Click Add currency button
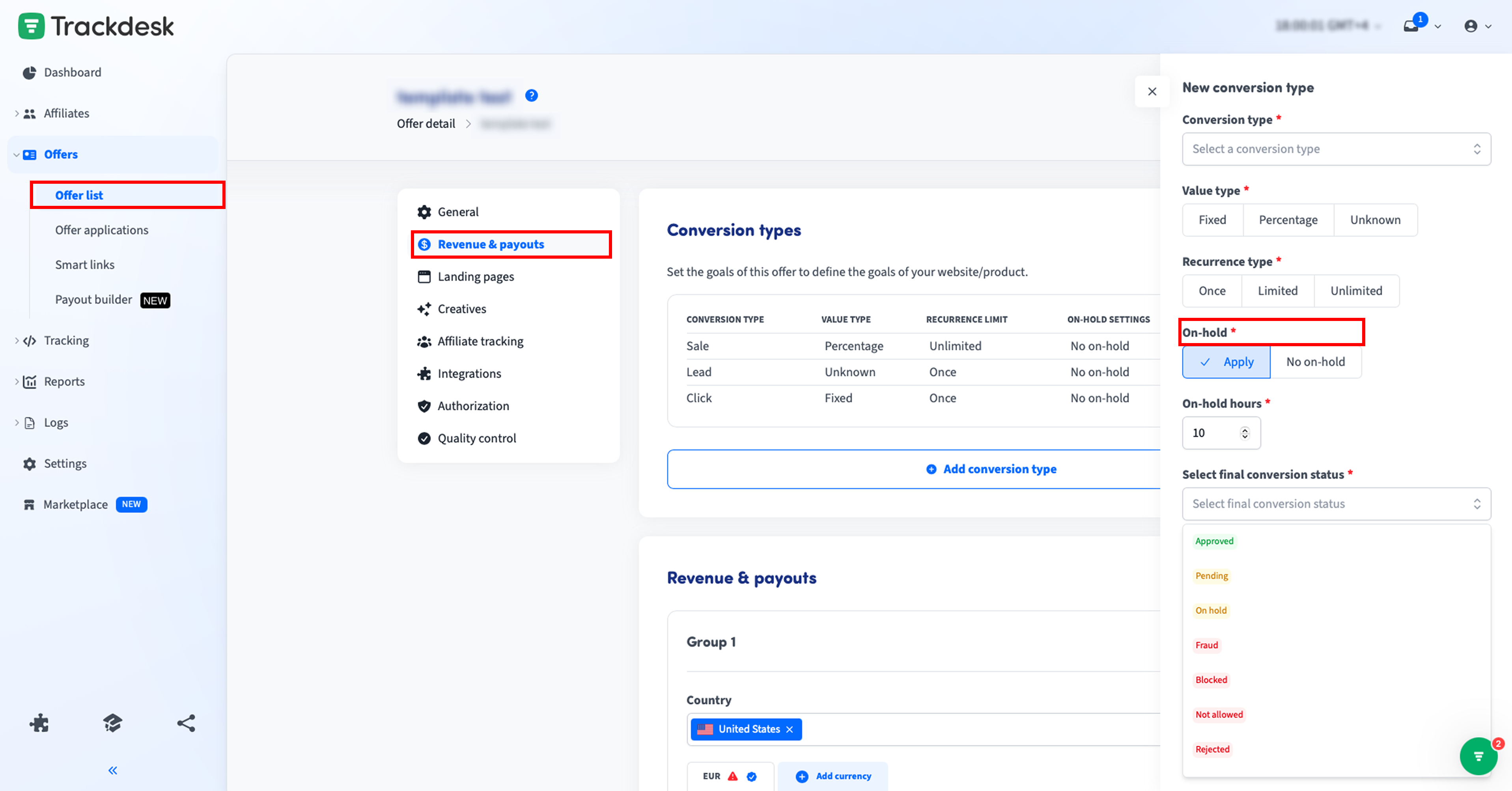Viewport: 1512px width, 791px height. click(x=833, y=776)
